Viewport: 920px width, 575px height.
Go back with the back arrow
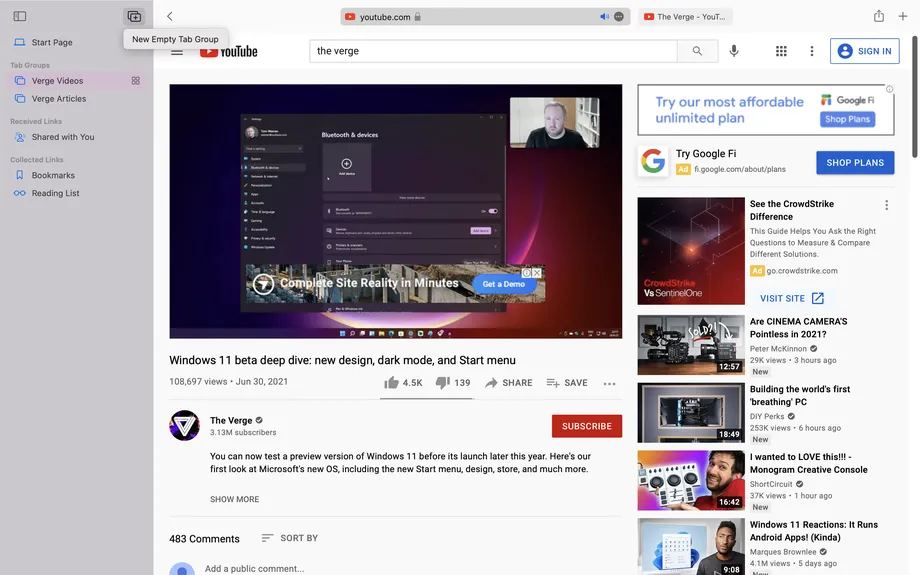pyautogui.click(x=170, y=16)
